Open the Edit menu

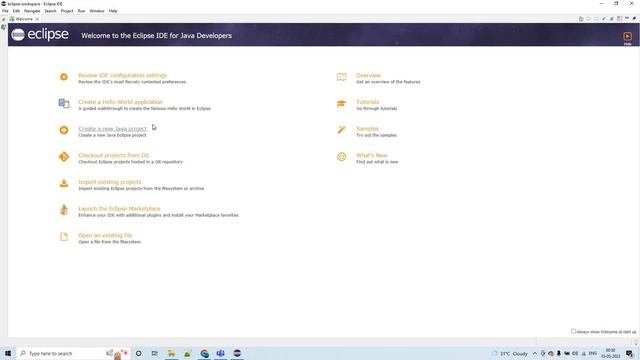pyautogui.click(x=16, y=11)
